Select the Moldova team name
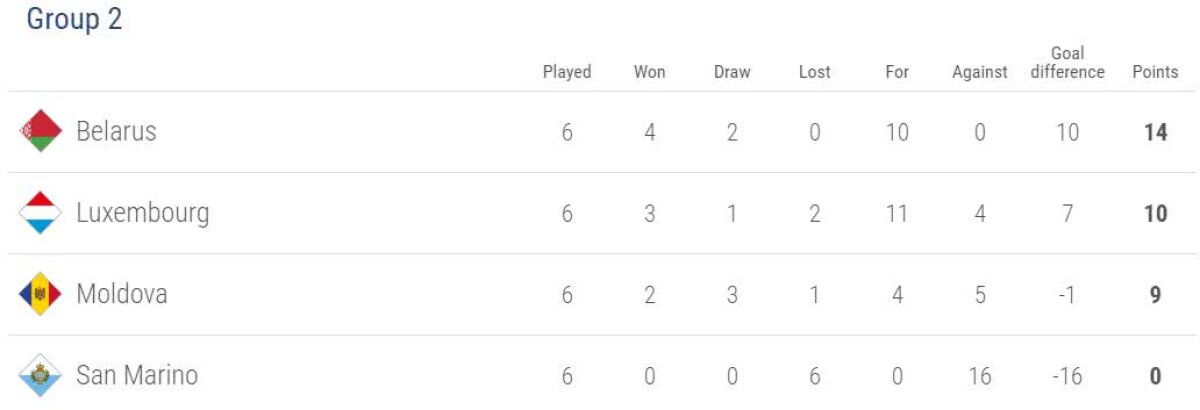Image resolution: width=1200 pixels, height=410 pixels. pos(122,294)
